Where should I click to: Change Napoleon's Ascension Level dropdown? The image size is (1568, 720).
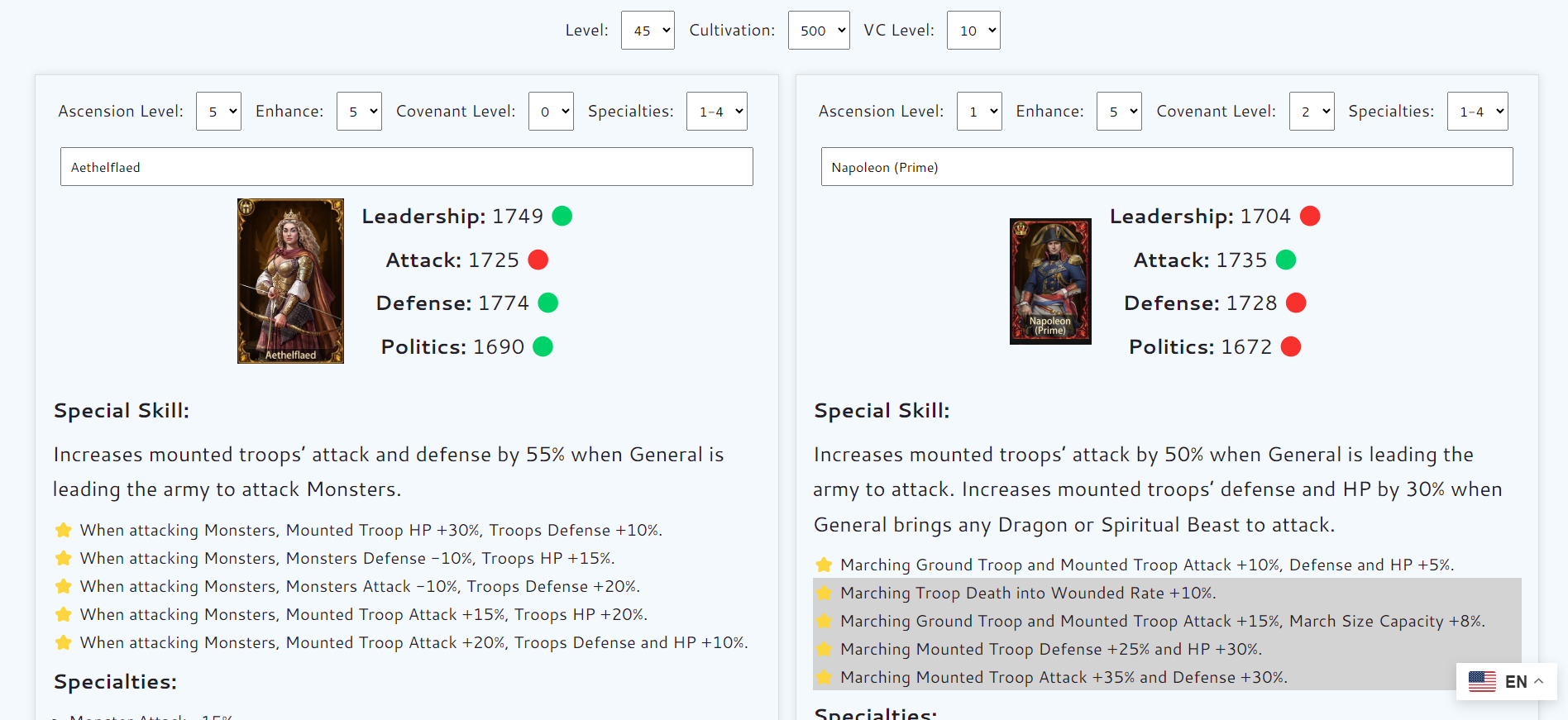click(979, 112)
